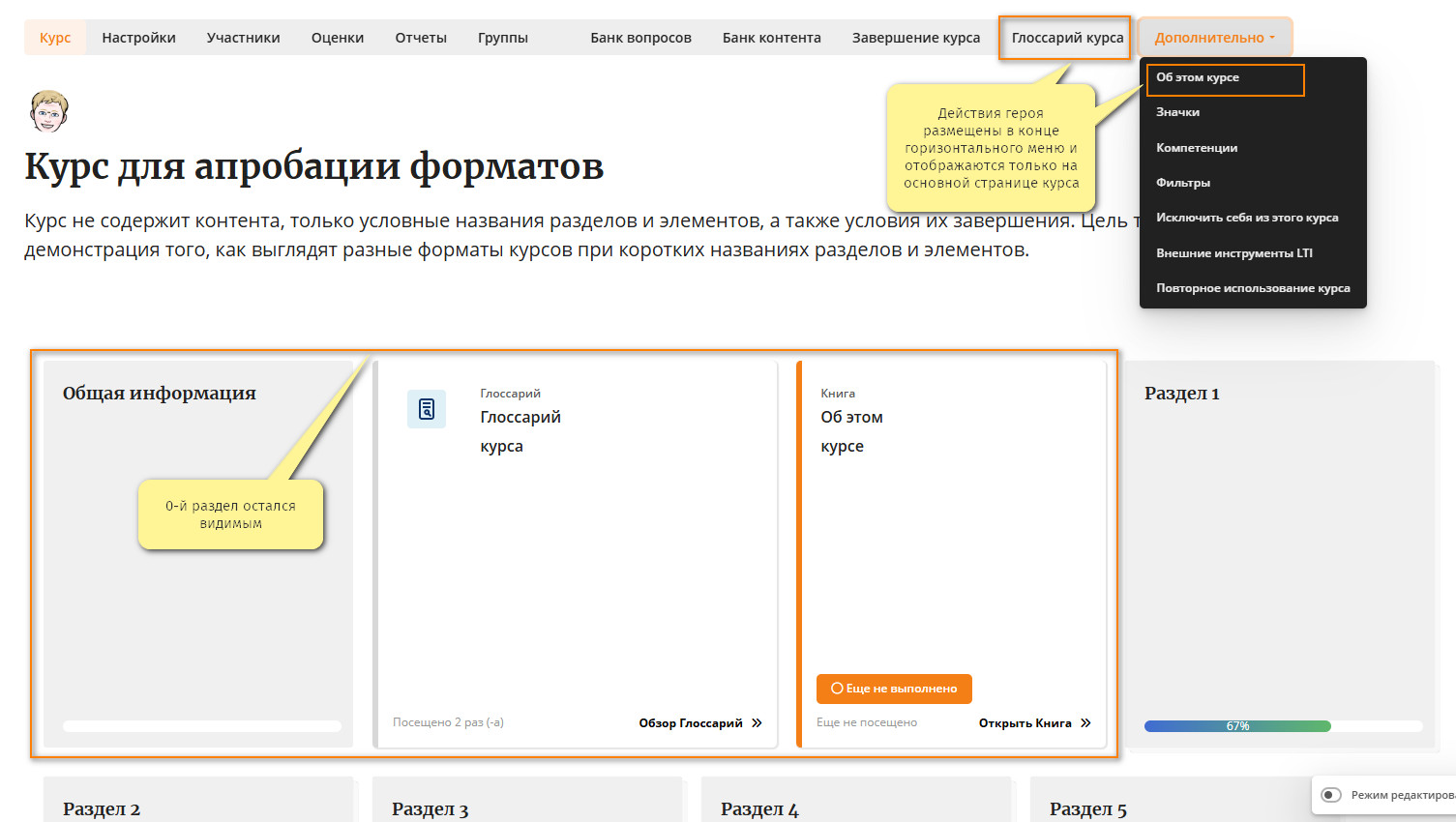Open the Раздел 2 card
This screenshot has height=822, width=1456.
(x=198, y=800)
